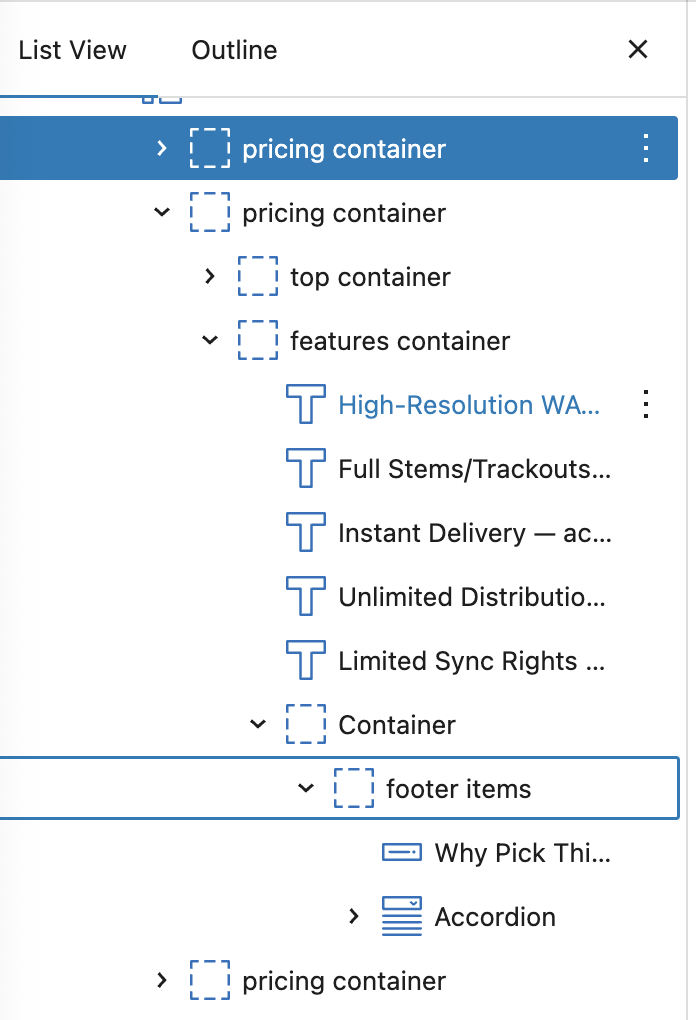Click the text icon next to Full Stems/Trackouts
This screenshot has width=696, height=1020.
[x=306, y=469]
